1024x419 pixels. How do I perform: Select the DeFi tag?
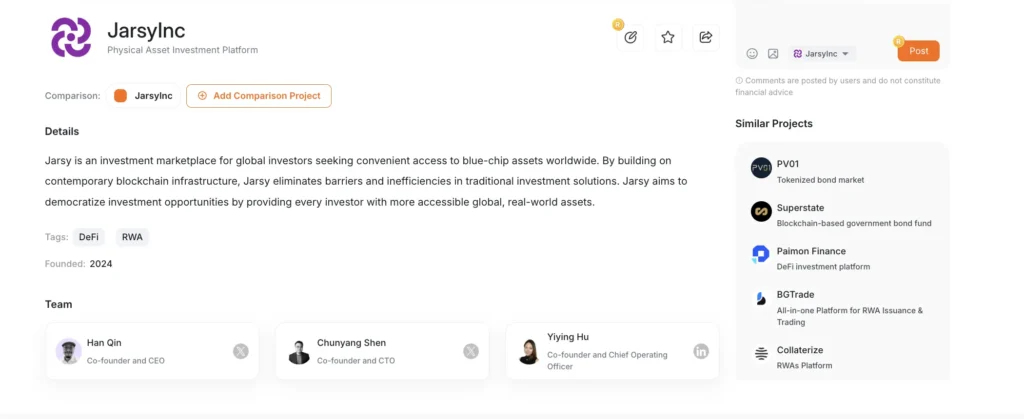coord(89,237)
